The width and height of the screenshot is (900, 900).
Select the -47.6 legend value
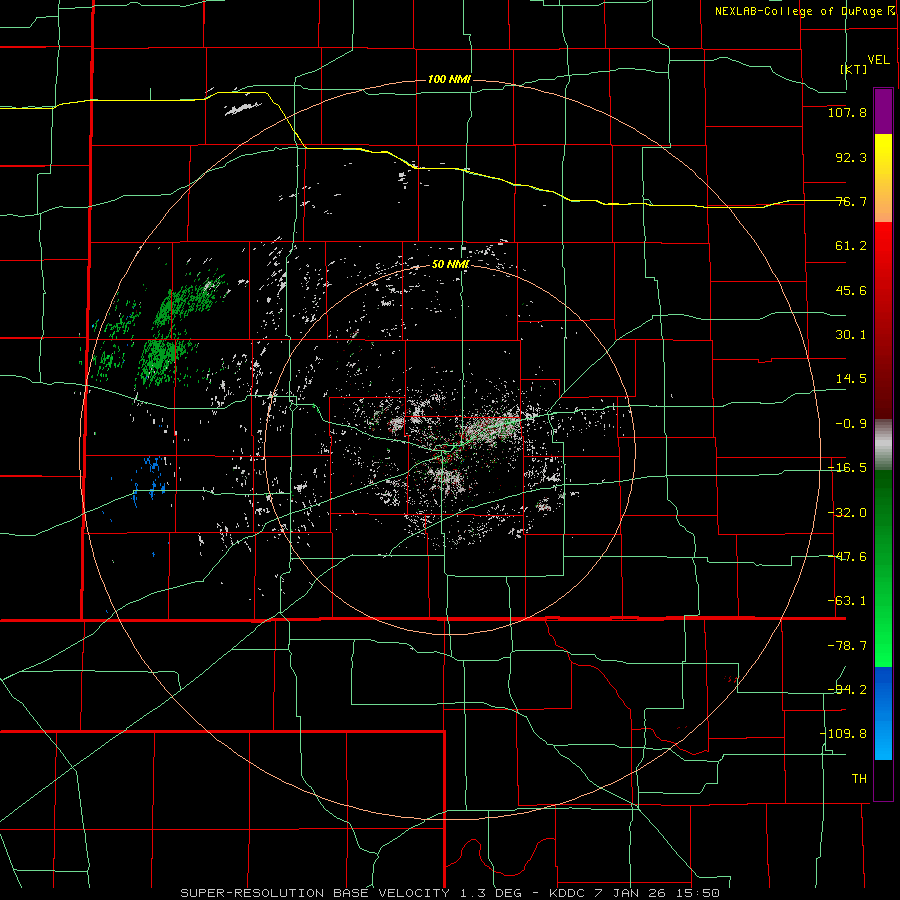coord(847,557)
